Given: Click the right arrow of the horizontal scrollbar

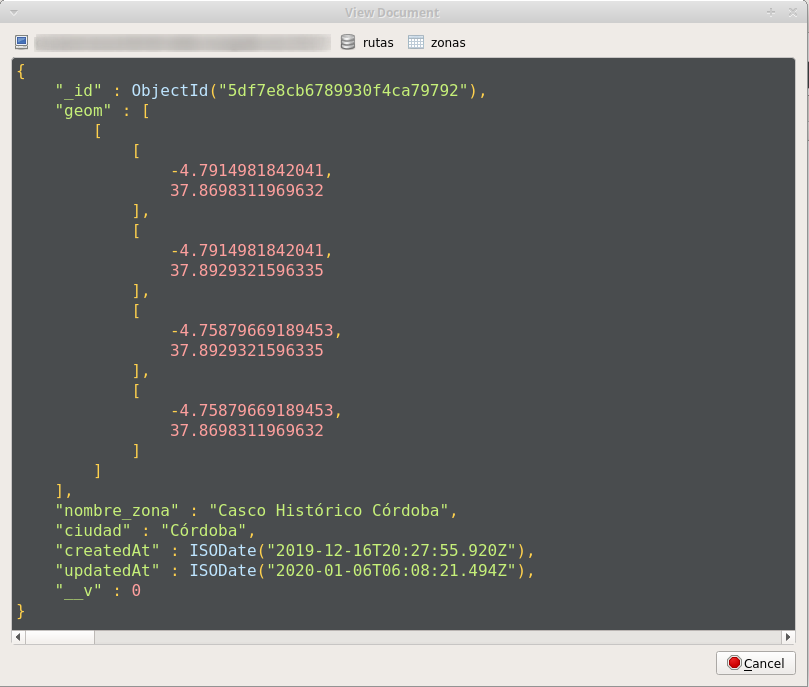Looking at the screenshot, I should 786,636.
